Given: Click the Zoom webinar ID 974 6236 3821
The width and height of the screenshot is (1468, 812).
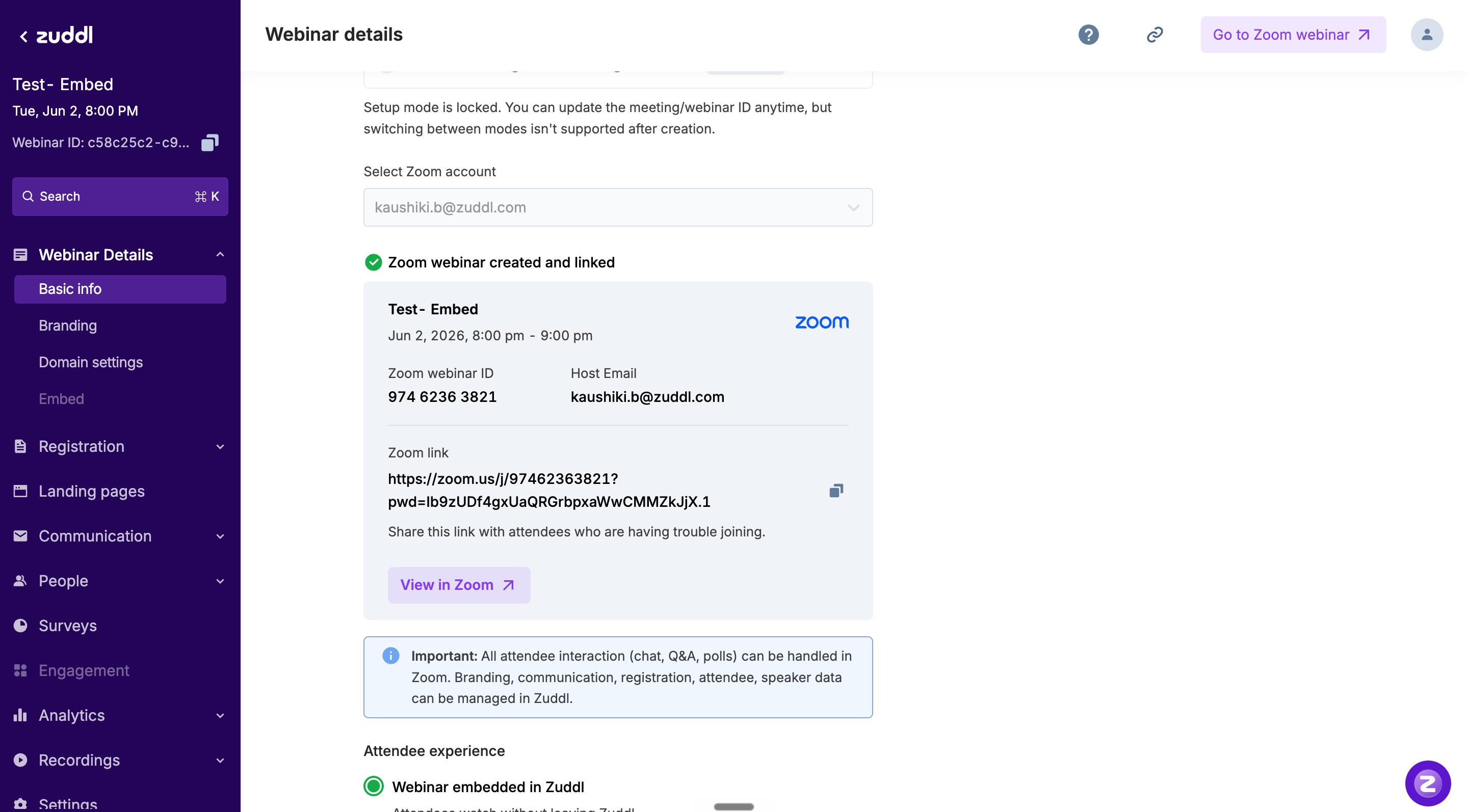Looking at the screenshot, I should 442,397.
